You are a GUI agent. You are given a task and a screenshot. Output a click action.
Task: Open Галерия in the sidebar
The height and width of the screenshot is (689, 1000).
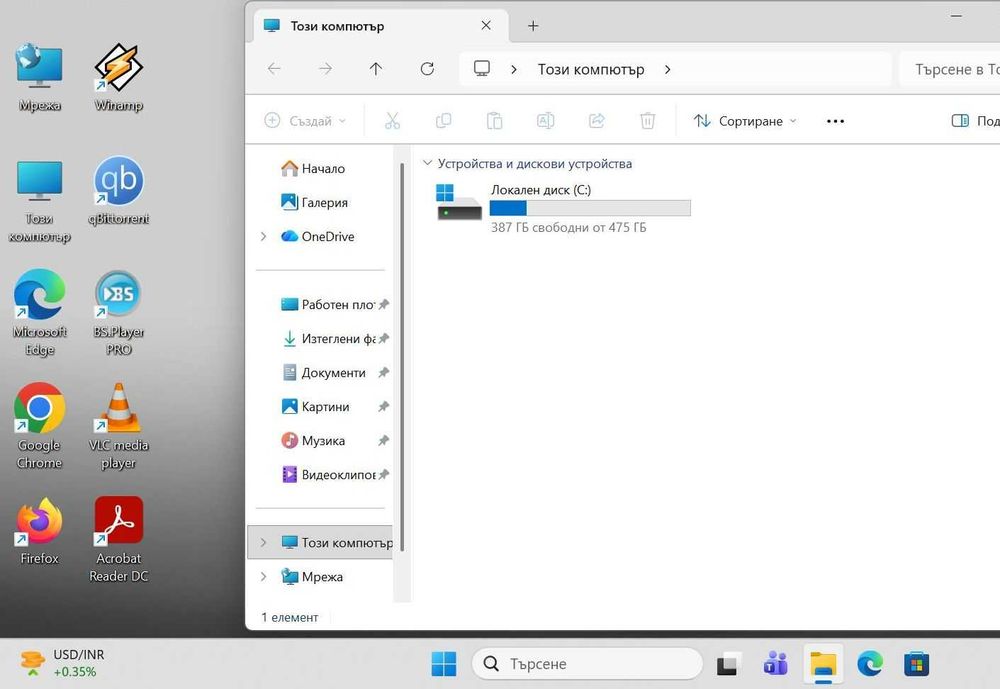(x=314, y=202)
